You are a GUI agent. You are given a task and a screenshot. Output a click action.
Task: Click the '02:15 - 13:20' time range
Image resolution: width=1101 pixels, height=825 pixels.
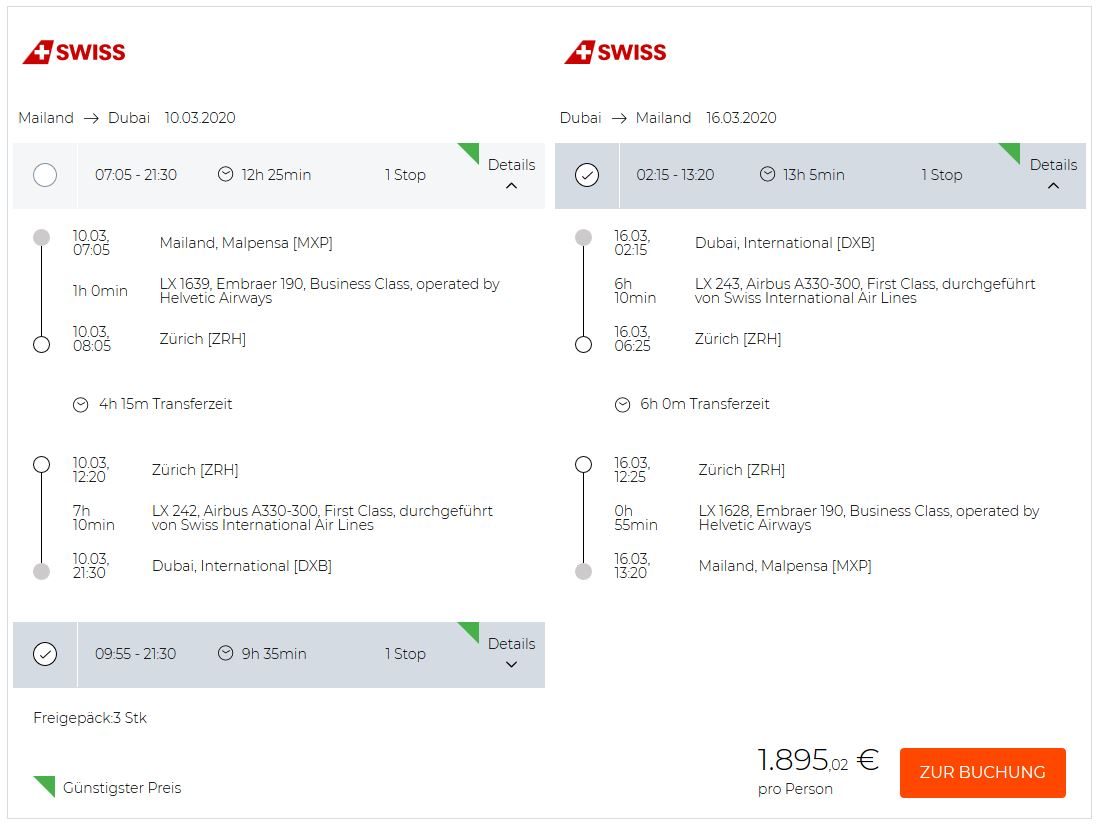(675, 175)
